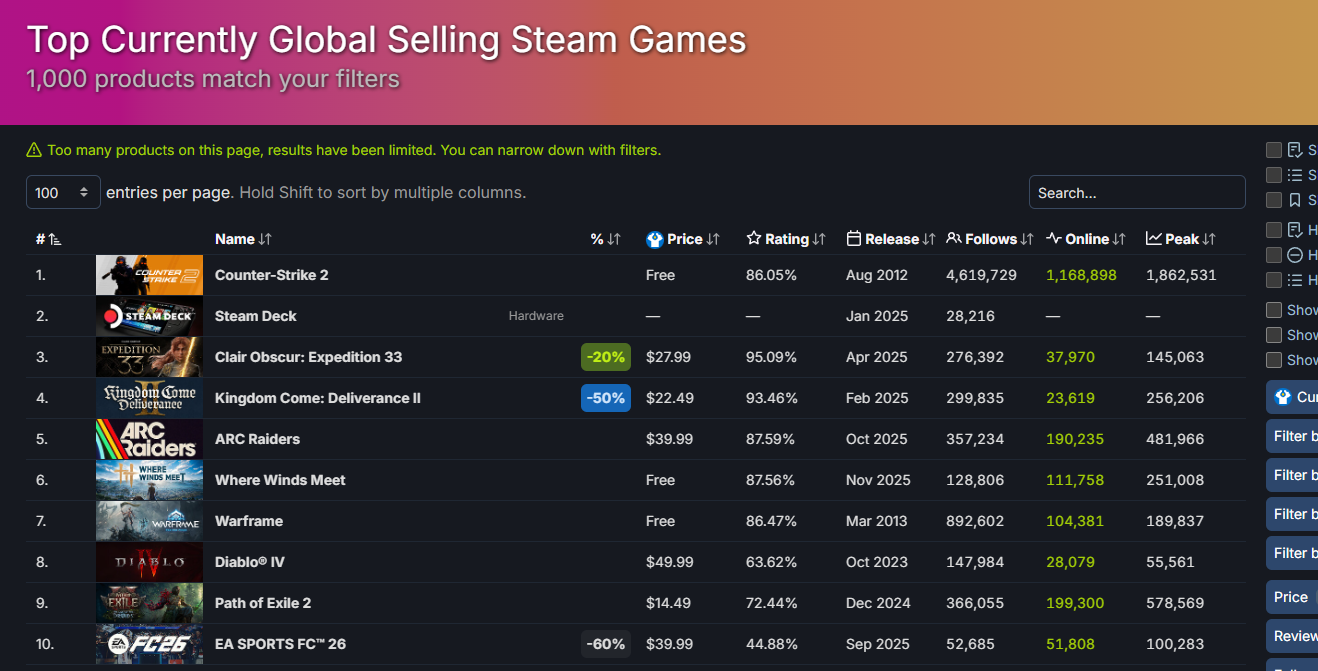This screenshot has width=1318, height=671.
Task: Click the blue -50% discount badge
Action: (606, 398)
